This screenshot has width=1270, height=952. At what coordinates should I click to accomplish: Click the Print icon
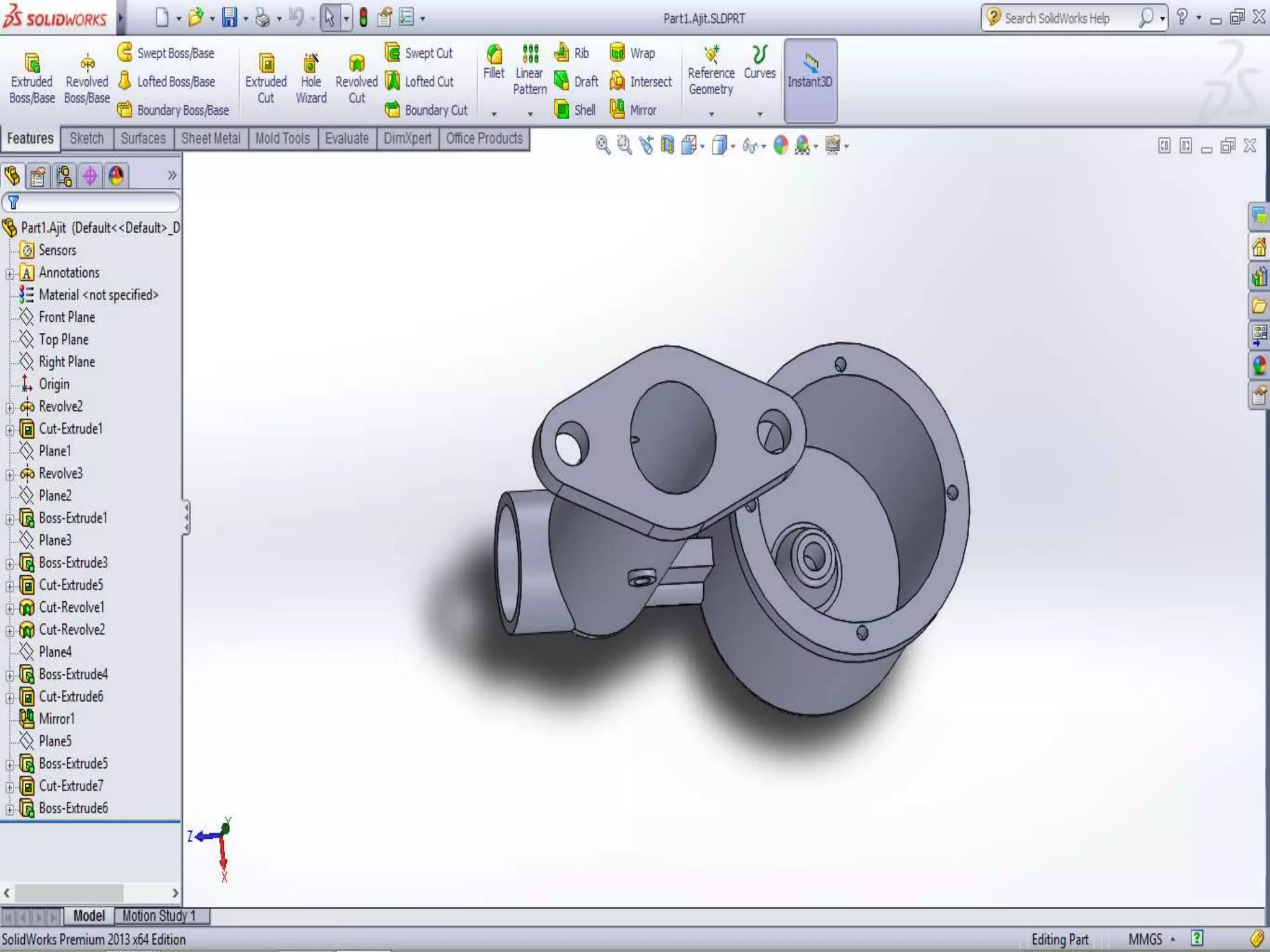coord(263,18)
